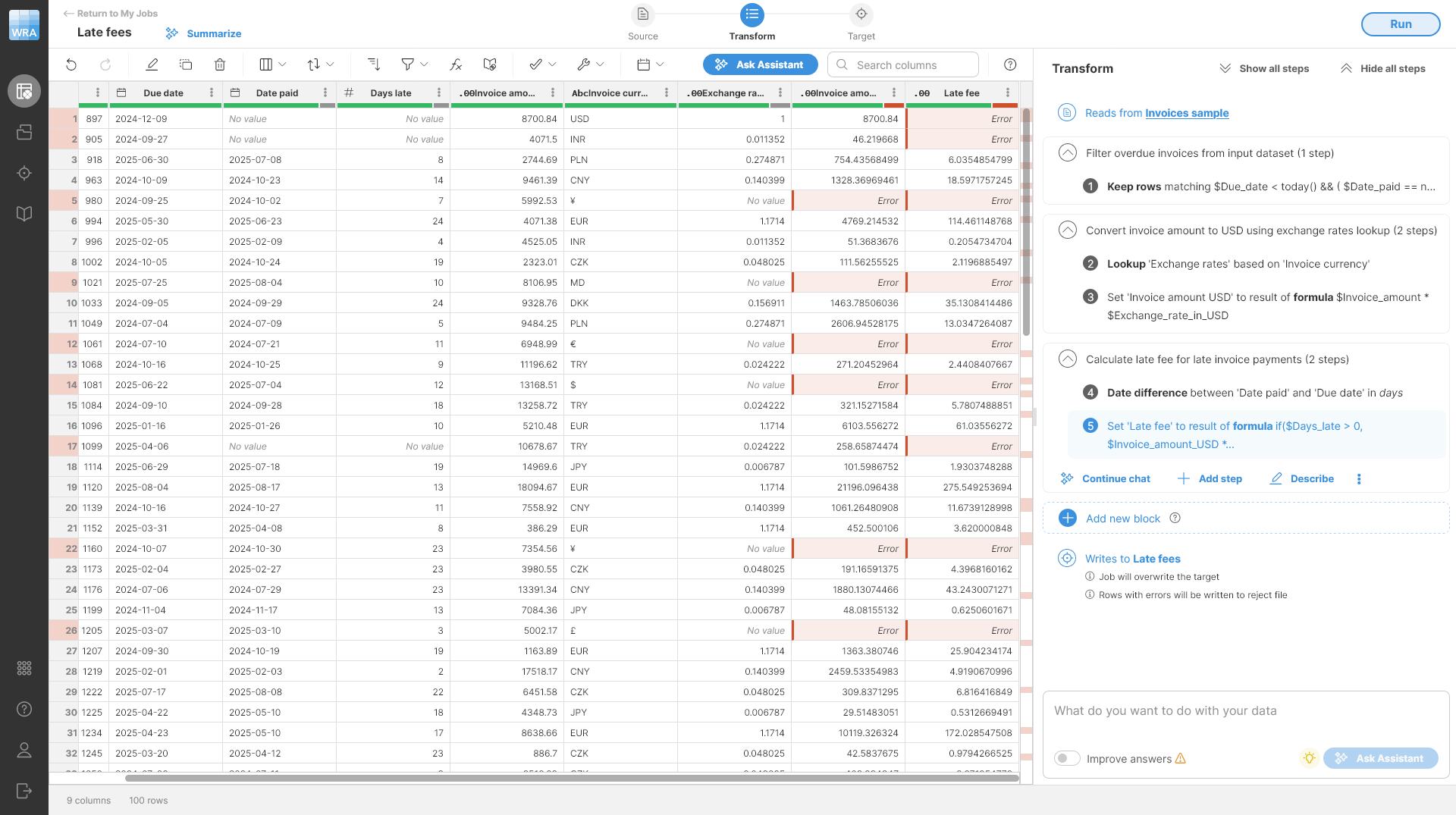Open the Due date column menu

point(212,92)
